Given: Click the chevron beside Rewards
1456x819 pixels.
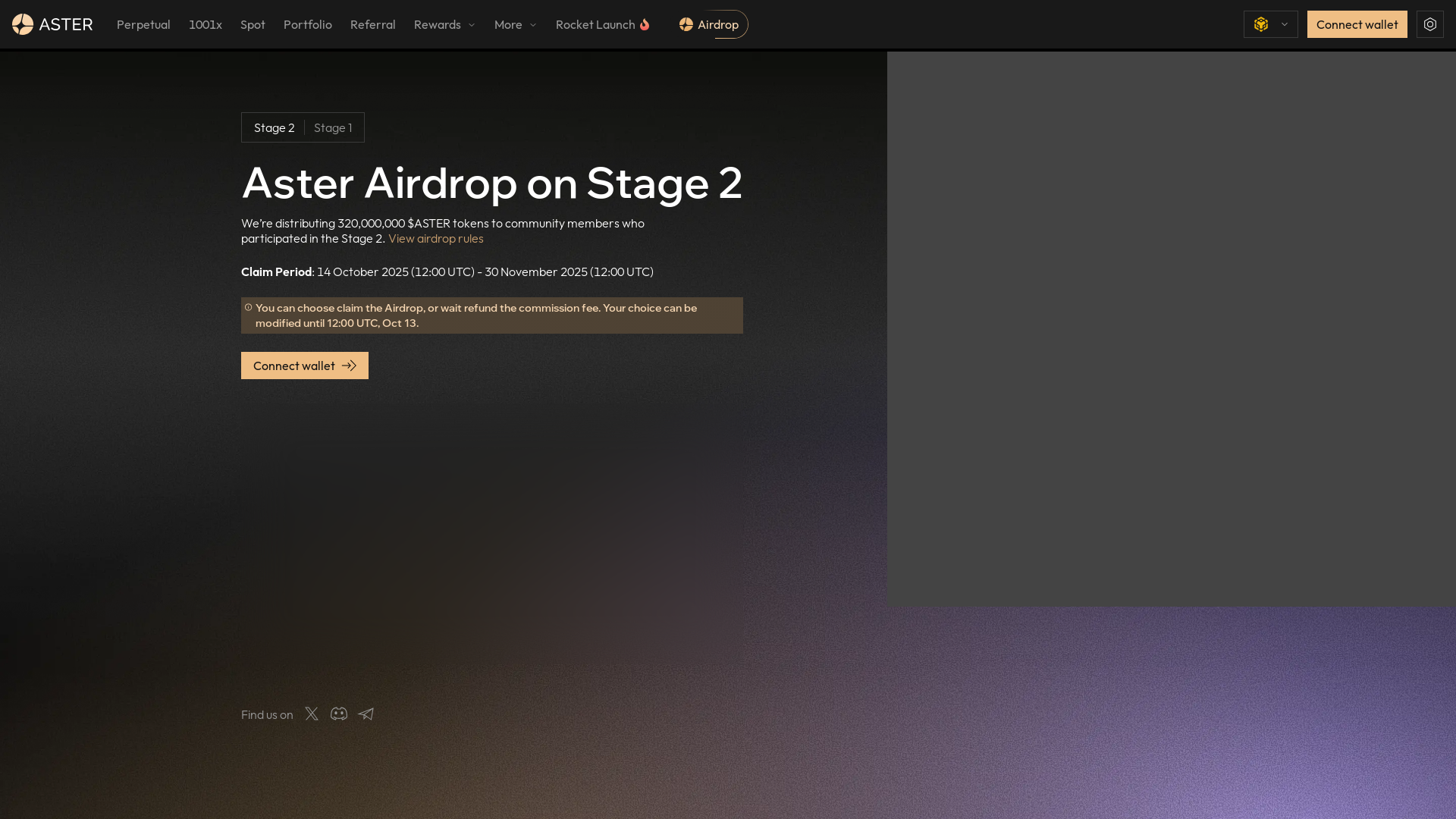Looking at the screenshot, I should [x=472, y=25].
